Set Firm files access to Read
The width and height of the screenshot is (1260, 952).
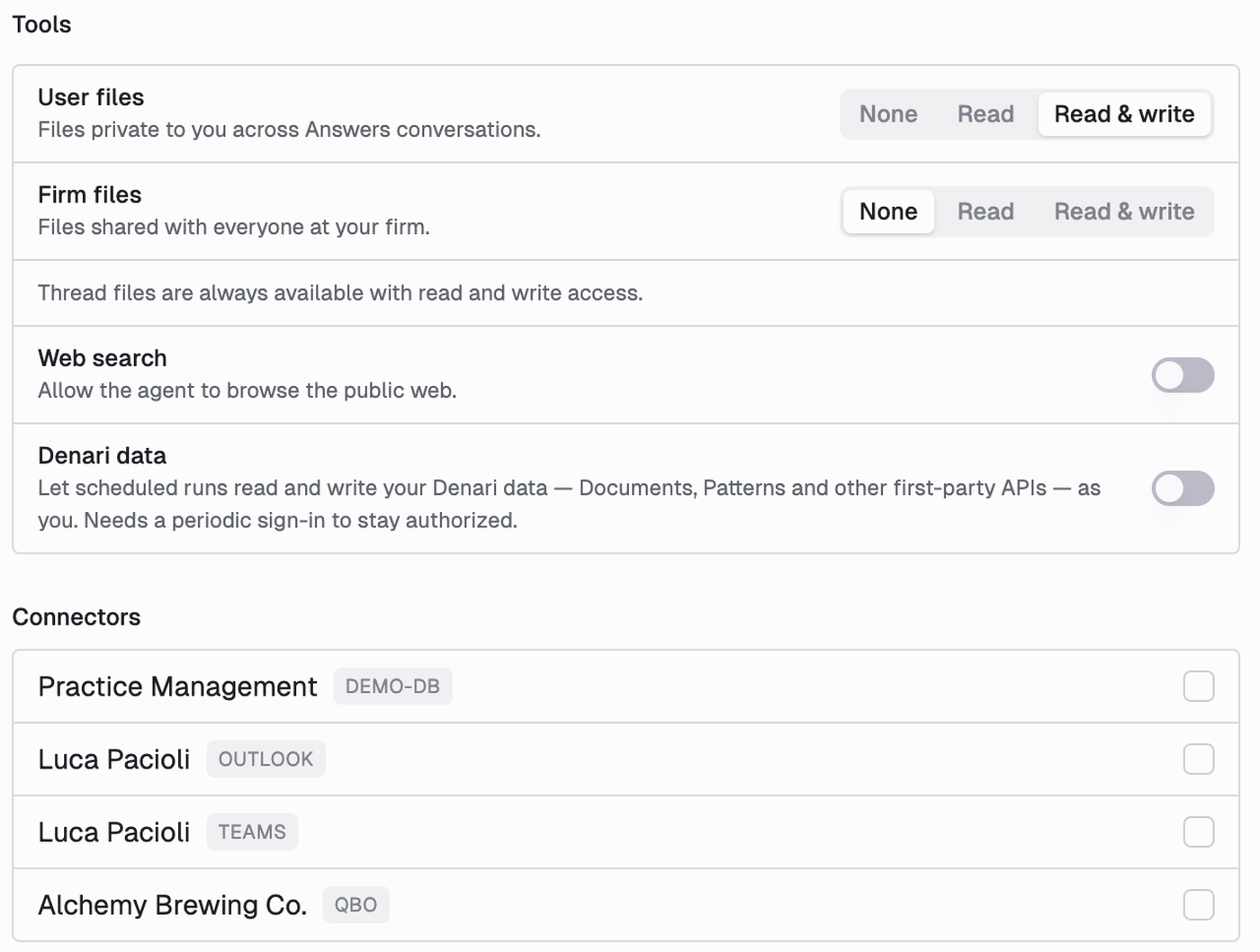pos(985,211)
